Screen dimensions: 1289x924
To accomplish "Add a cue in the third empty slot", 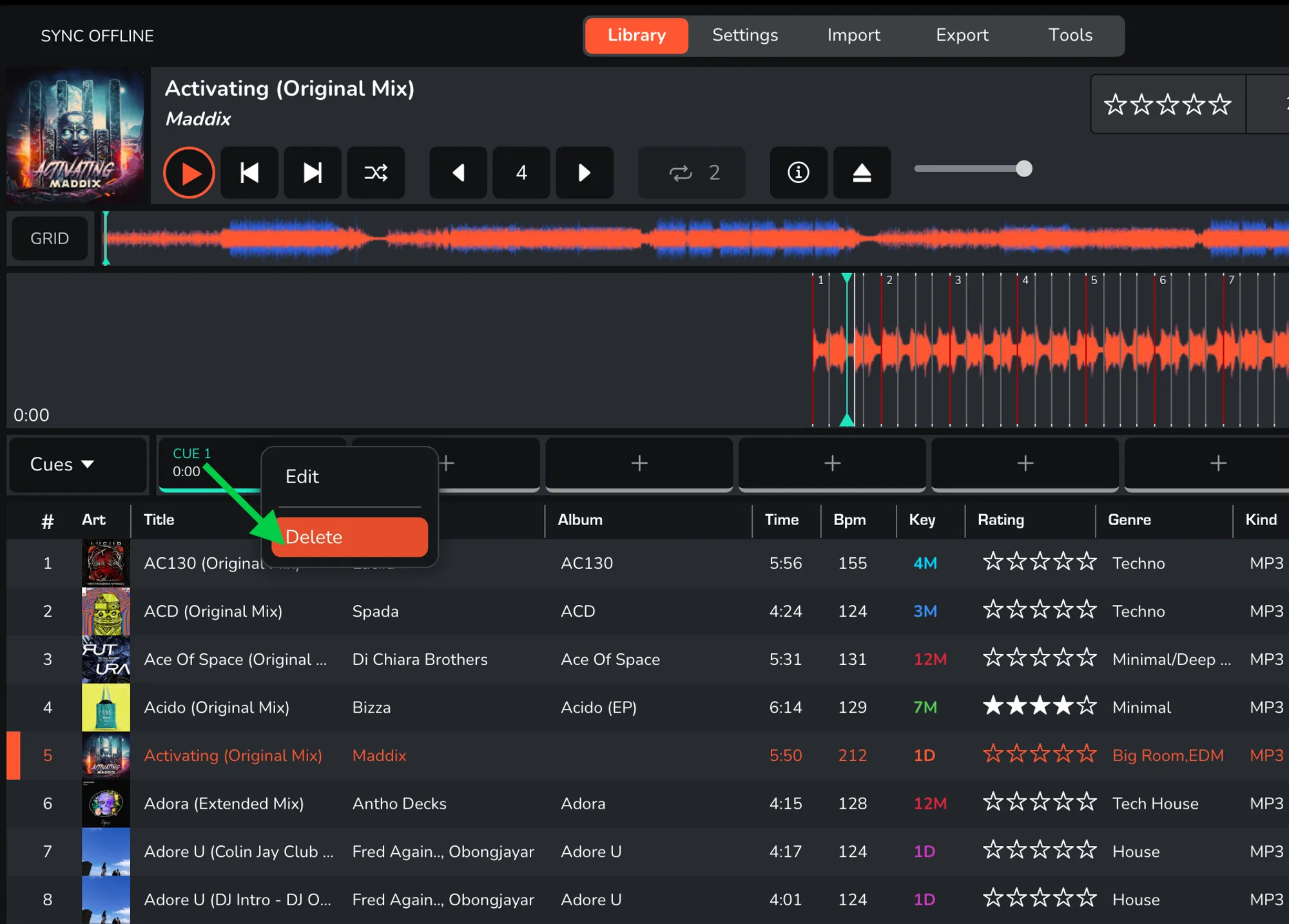I will tap(832, 463).
